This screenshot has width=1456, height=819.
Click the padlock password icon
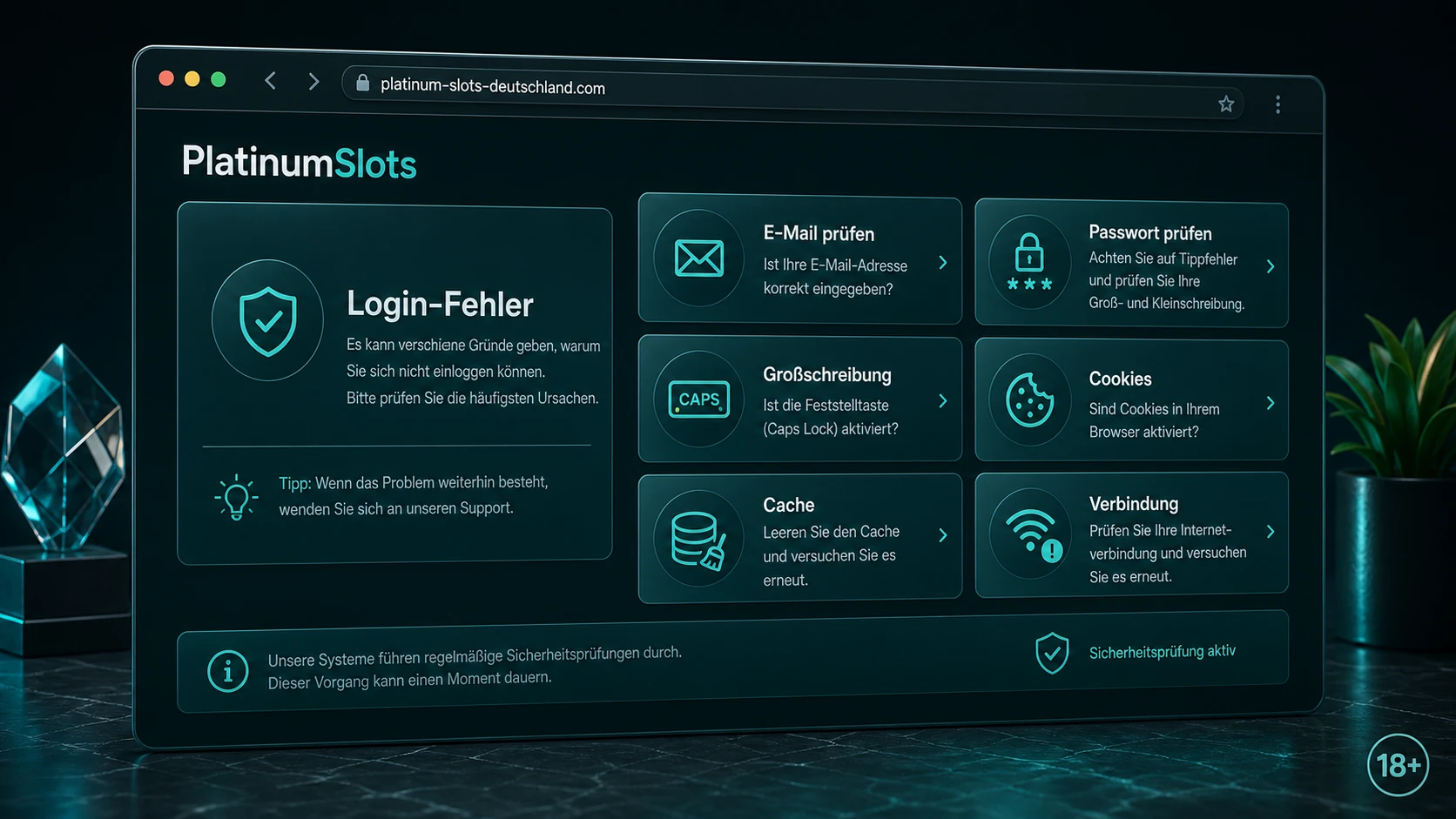[x=1029, y=262]
